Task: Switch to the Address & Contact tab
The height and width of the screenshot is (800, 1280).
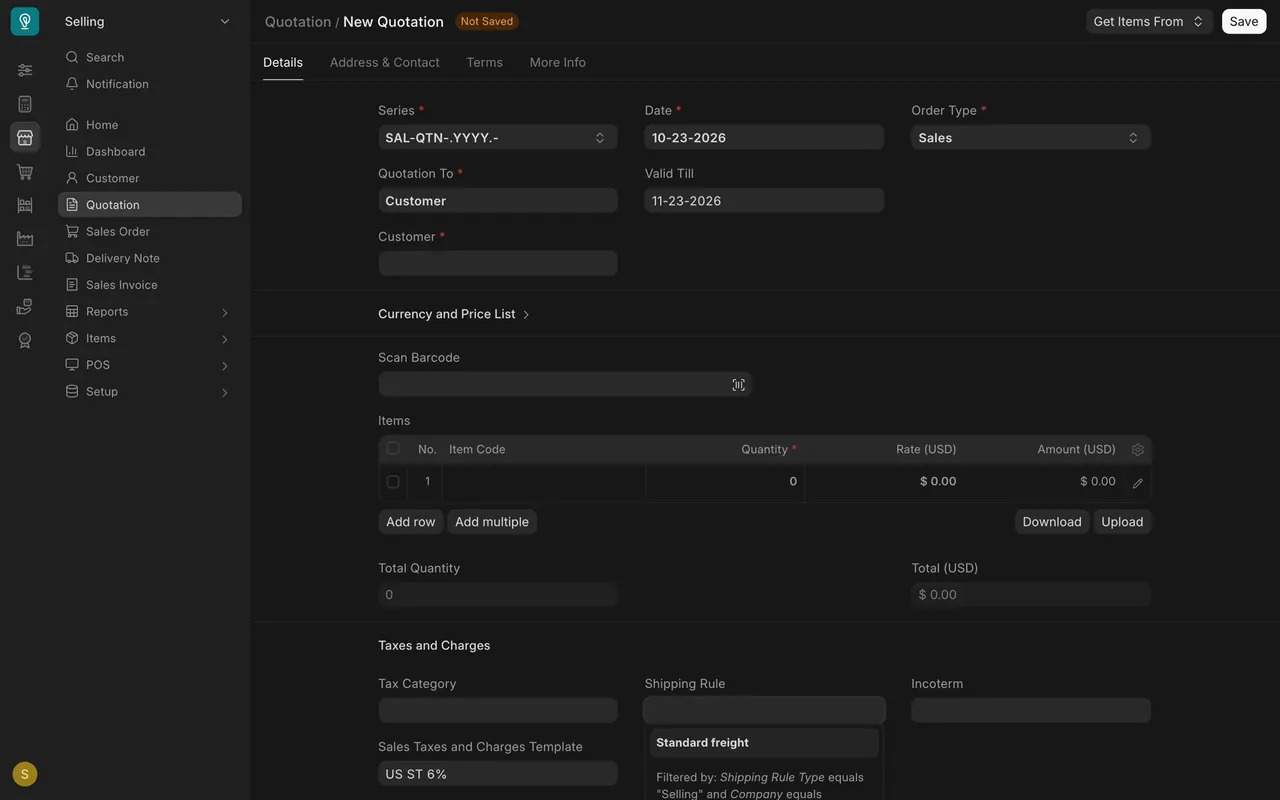Action: [x=384, y=62]
